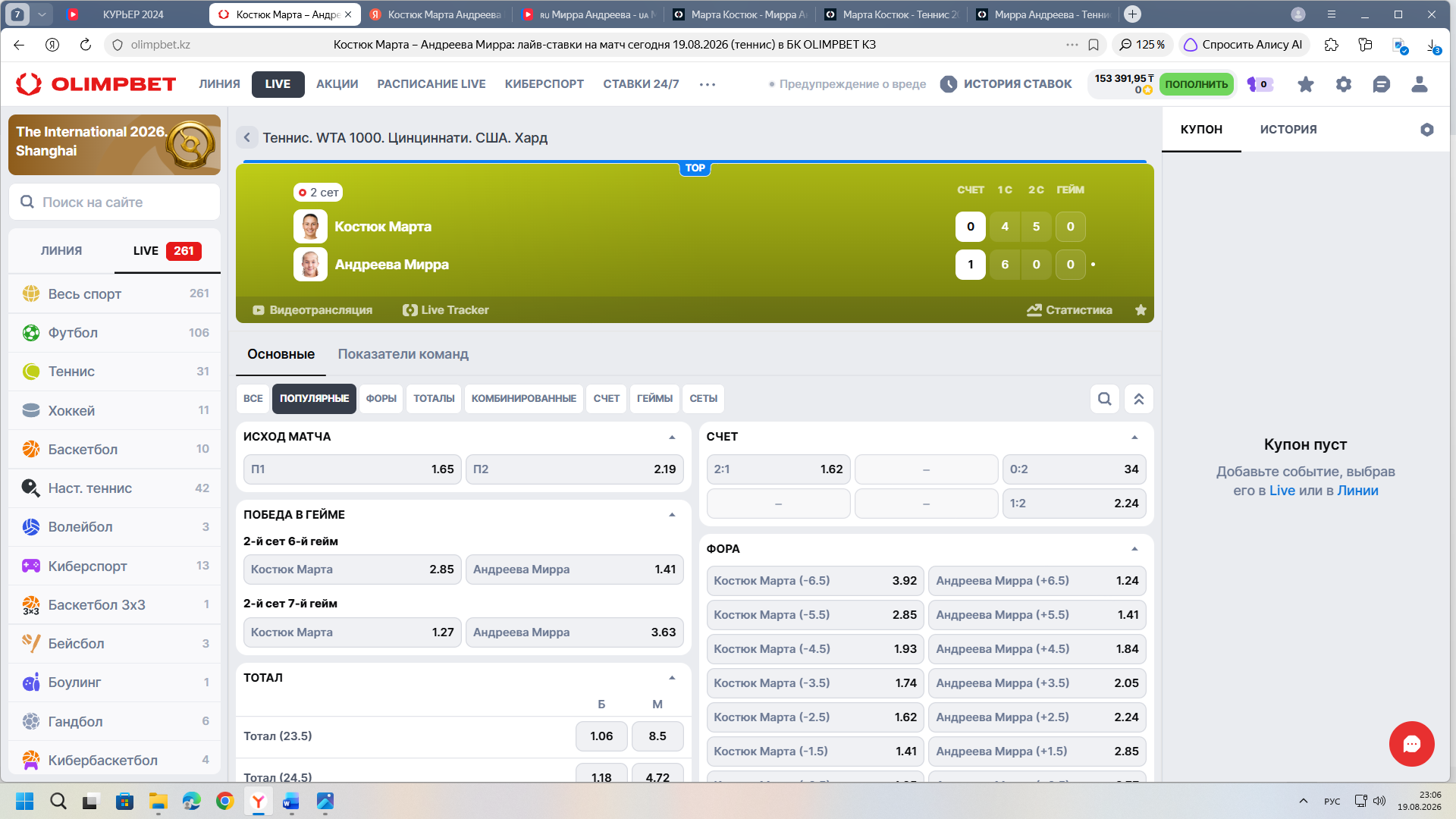
Task: Open the Live Tracker
Action: pos(446,310)
